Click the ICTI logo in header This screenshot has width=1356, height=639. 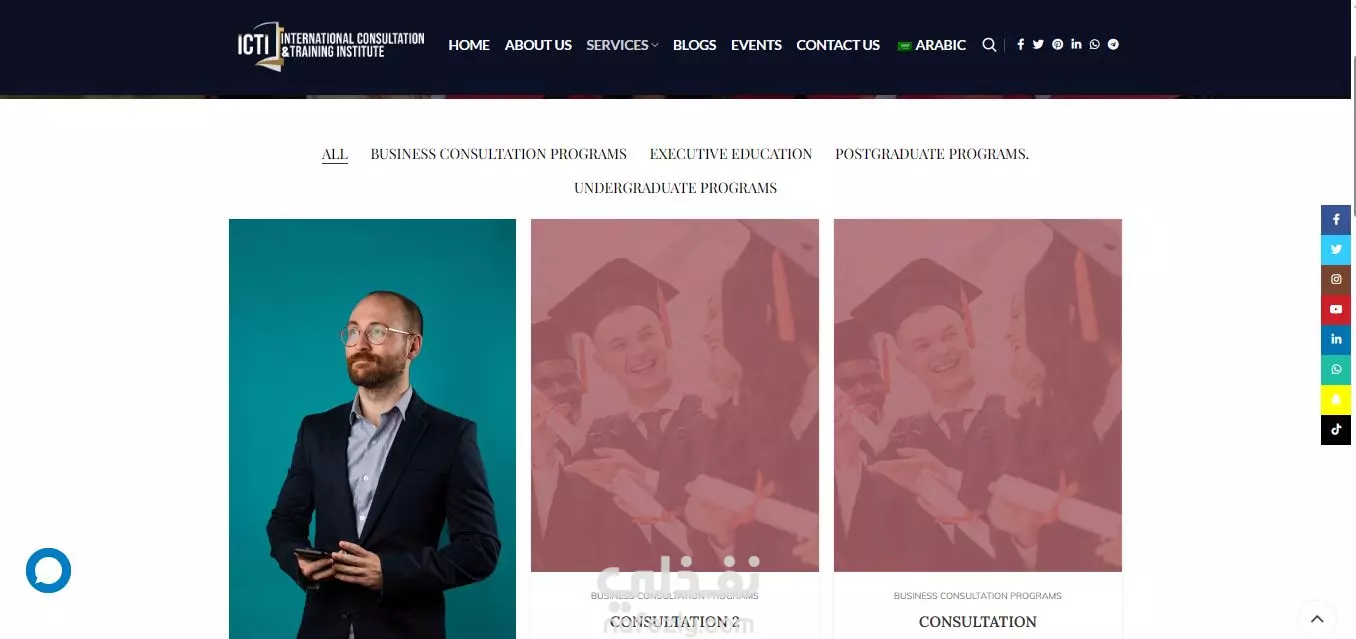pyautogui.click(x=331, y=46)
